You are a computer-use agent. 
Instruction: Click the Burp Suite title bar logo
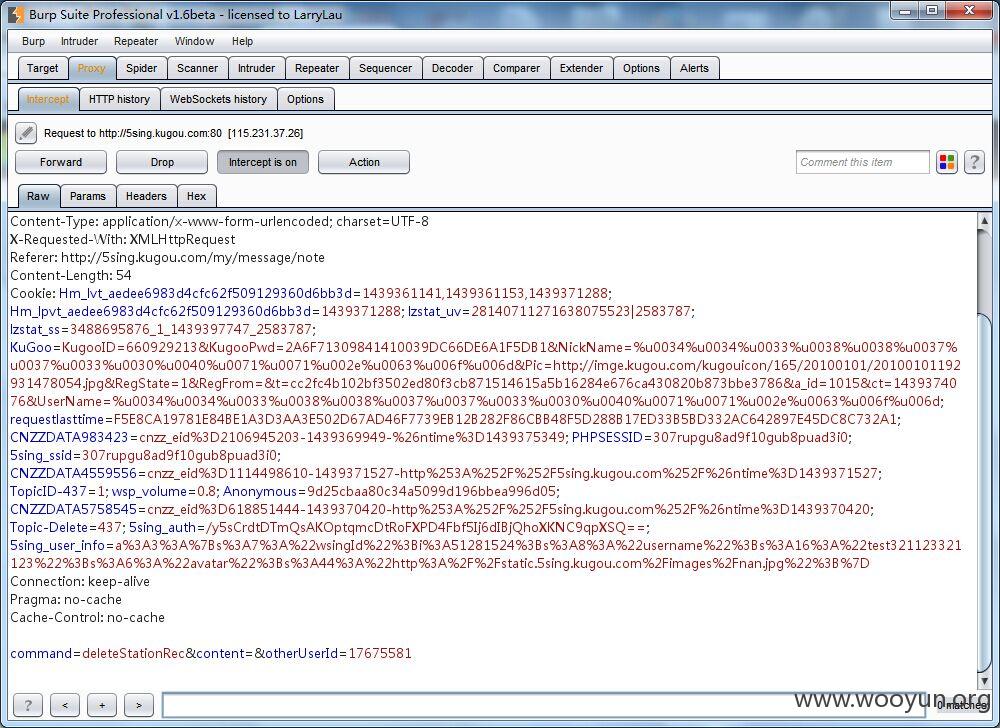point(17,14)
